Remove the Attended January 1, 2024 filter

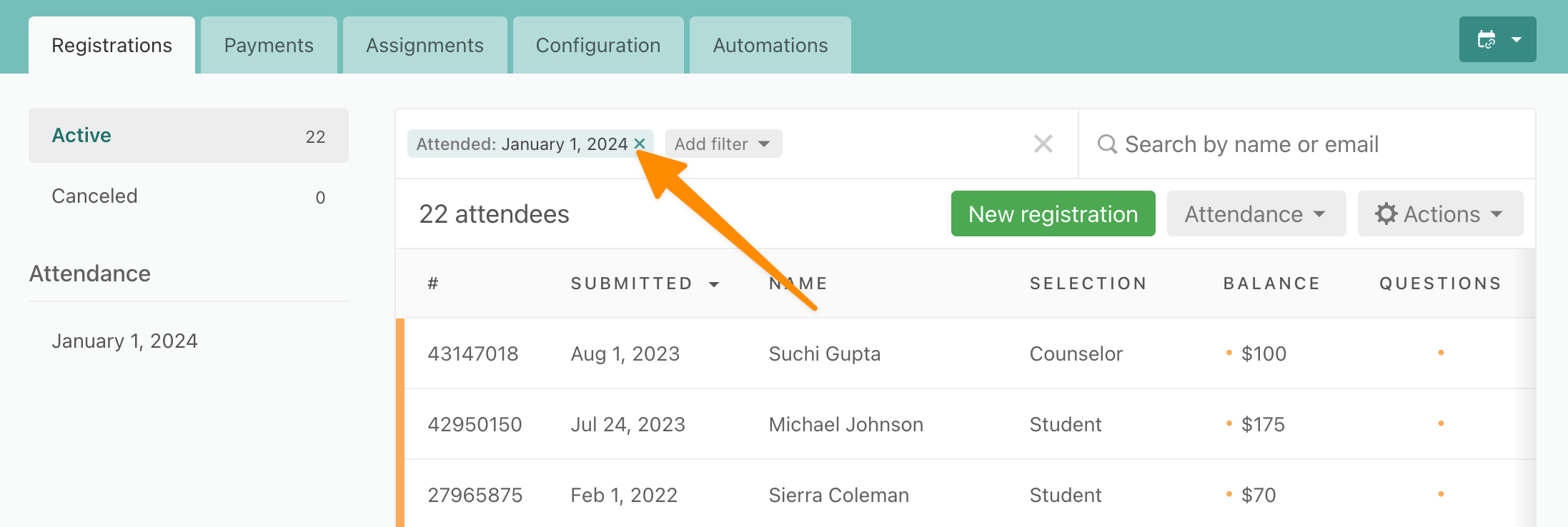(x=640, y=144)
